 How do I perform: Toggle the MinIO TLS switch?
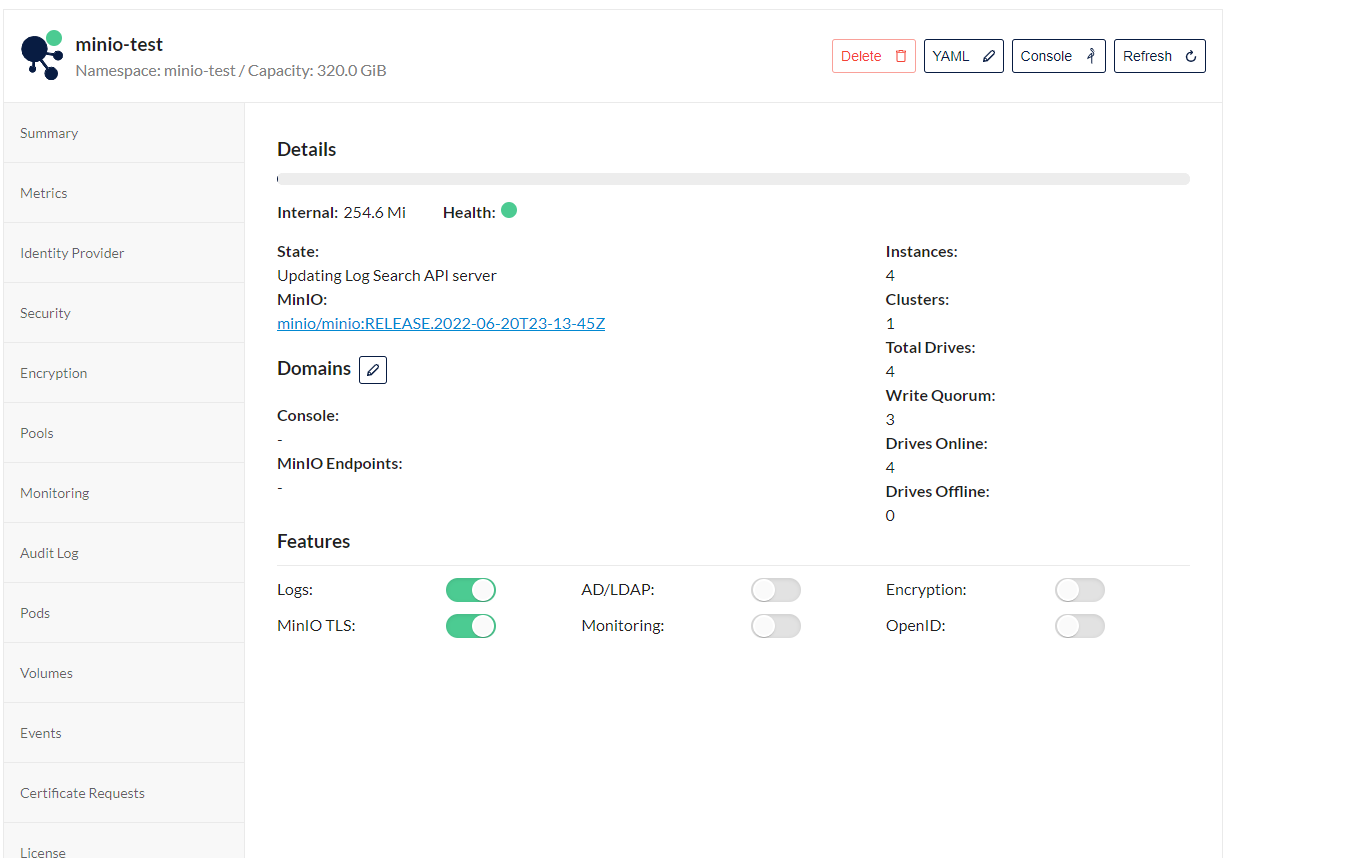pyautogui.click(x=471, y=626)
